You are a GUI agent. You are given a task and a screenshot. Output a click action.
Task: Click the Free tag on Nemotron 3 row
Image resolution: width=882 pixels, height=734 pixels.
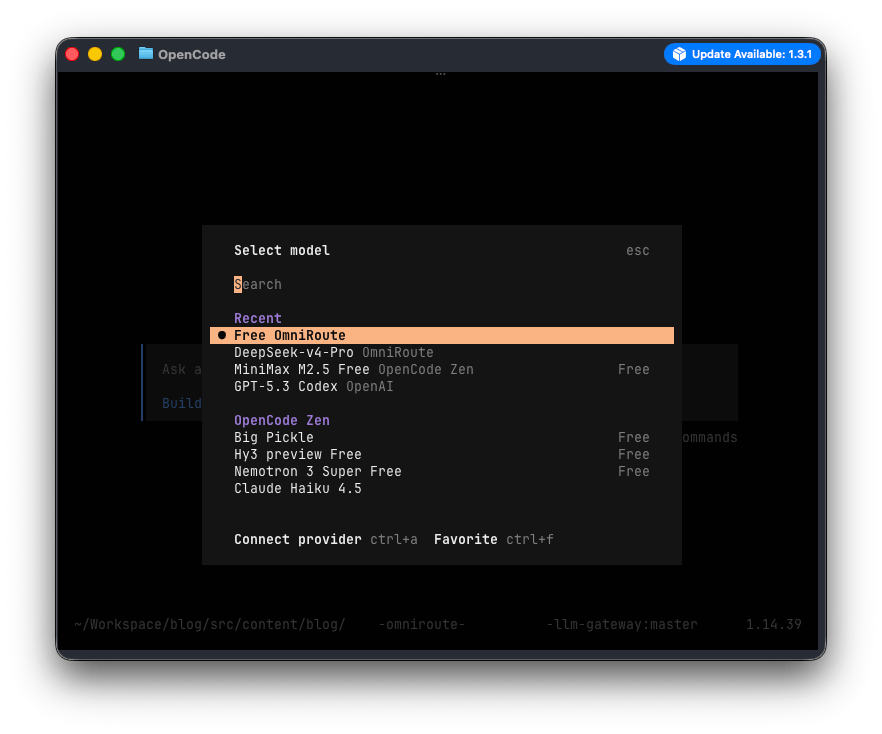click(633, 471)
